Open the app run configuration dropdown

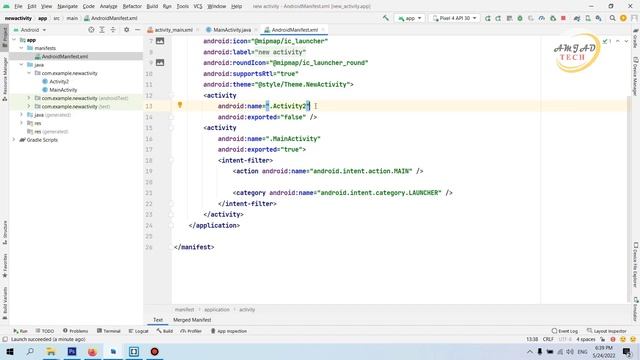(409, 18)
